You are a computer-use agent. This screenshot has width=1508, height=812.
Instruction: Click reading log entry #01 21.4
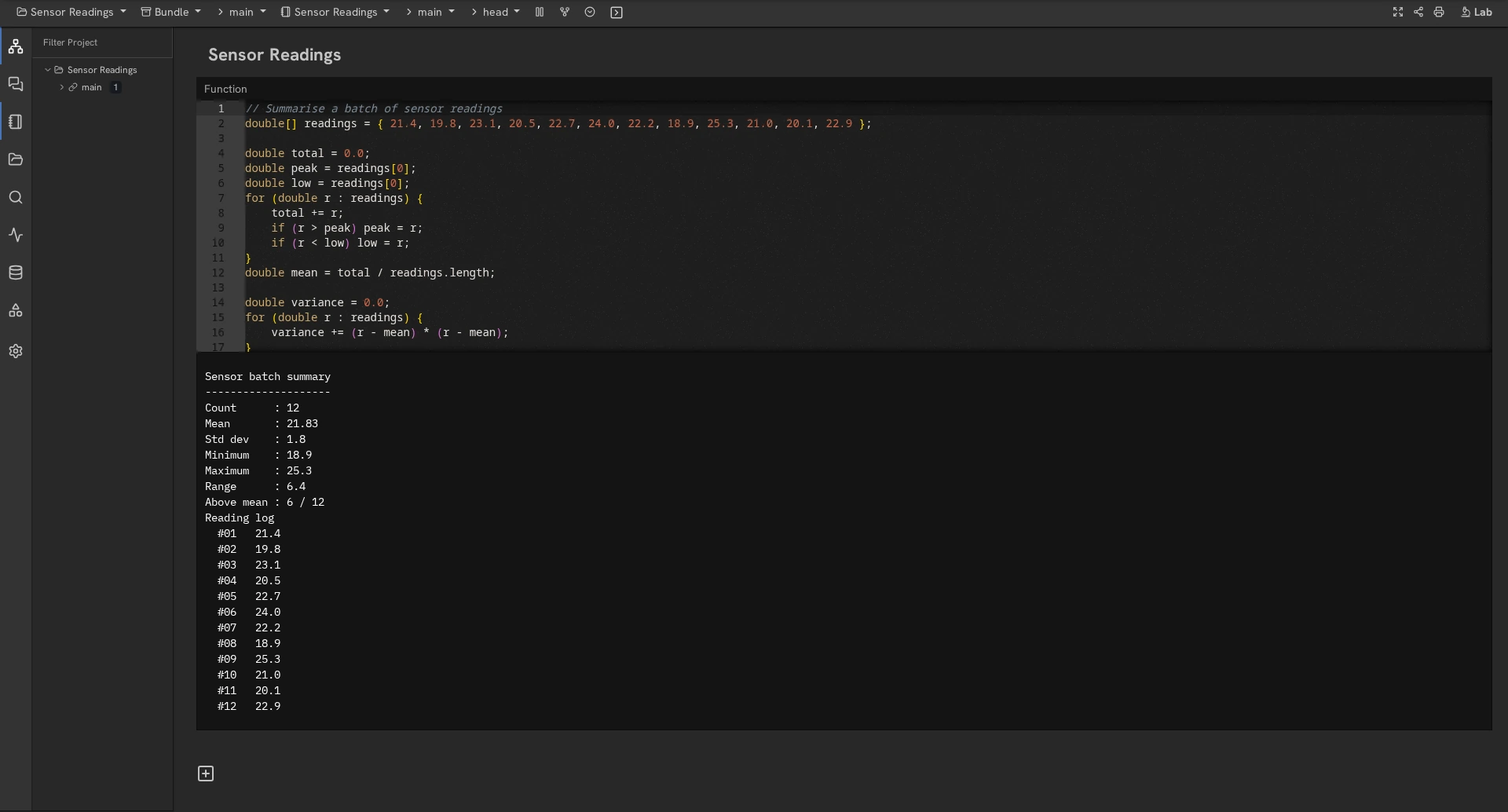249,534
